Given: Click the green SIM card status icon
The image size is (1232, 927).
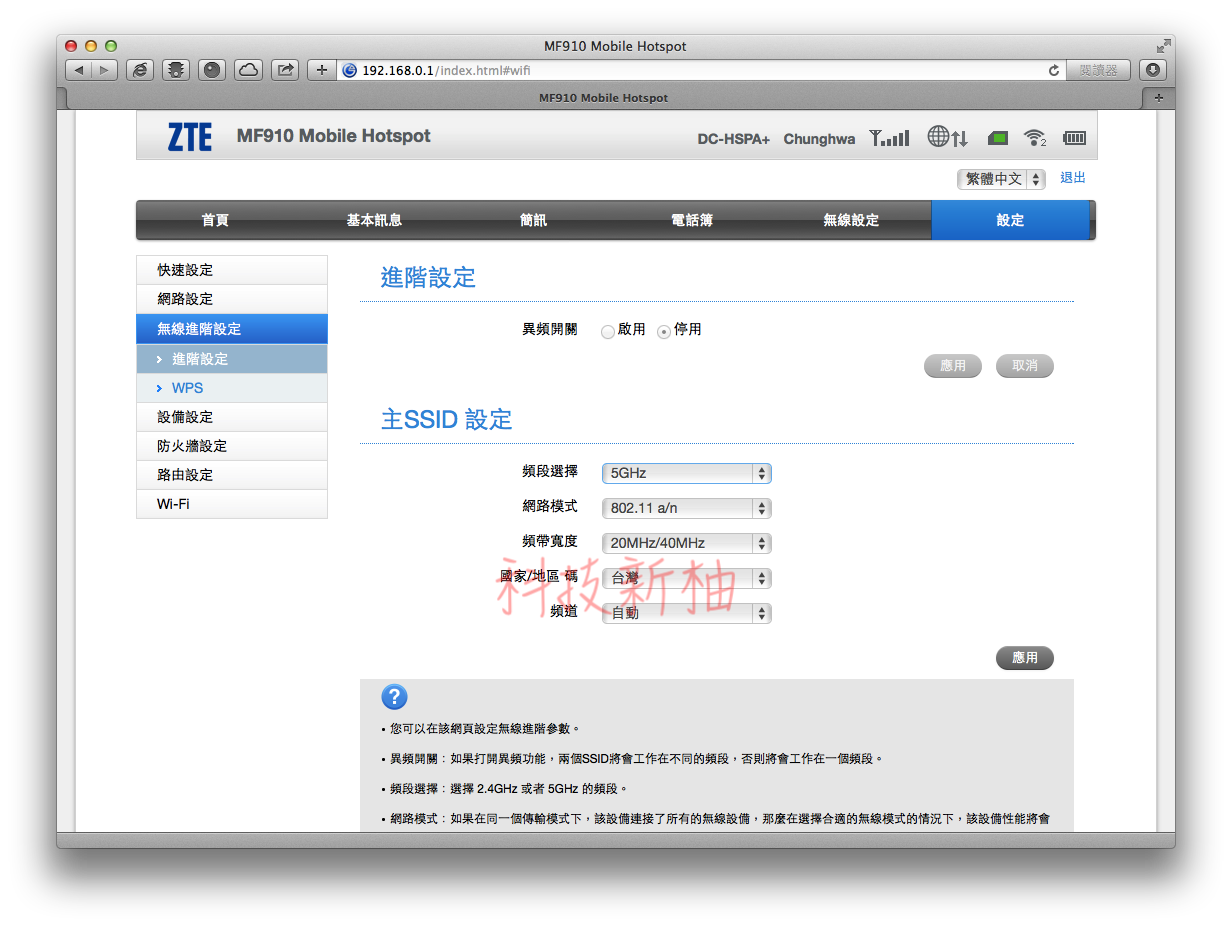Looking at the screenshot, I should 997,138.
